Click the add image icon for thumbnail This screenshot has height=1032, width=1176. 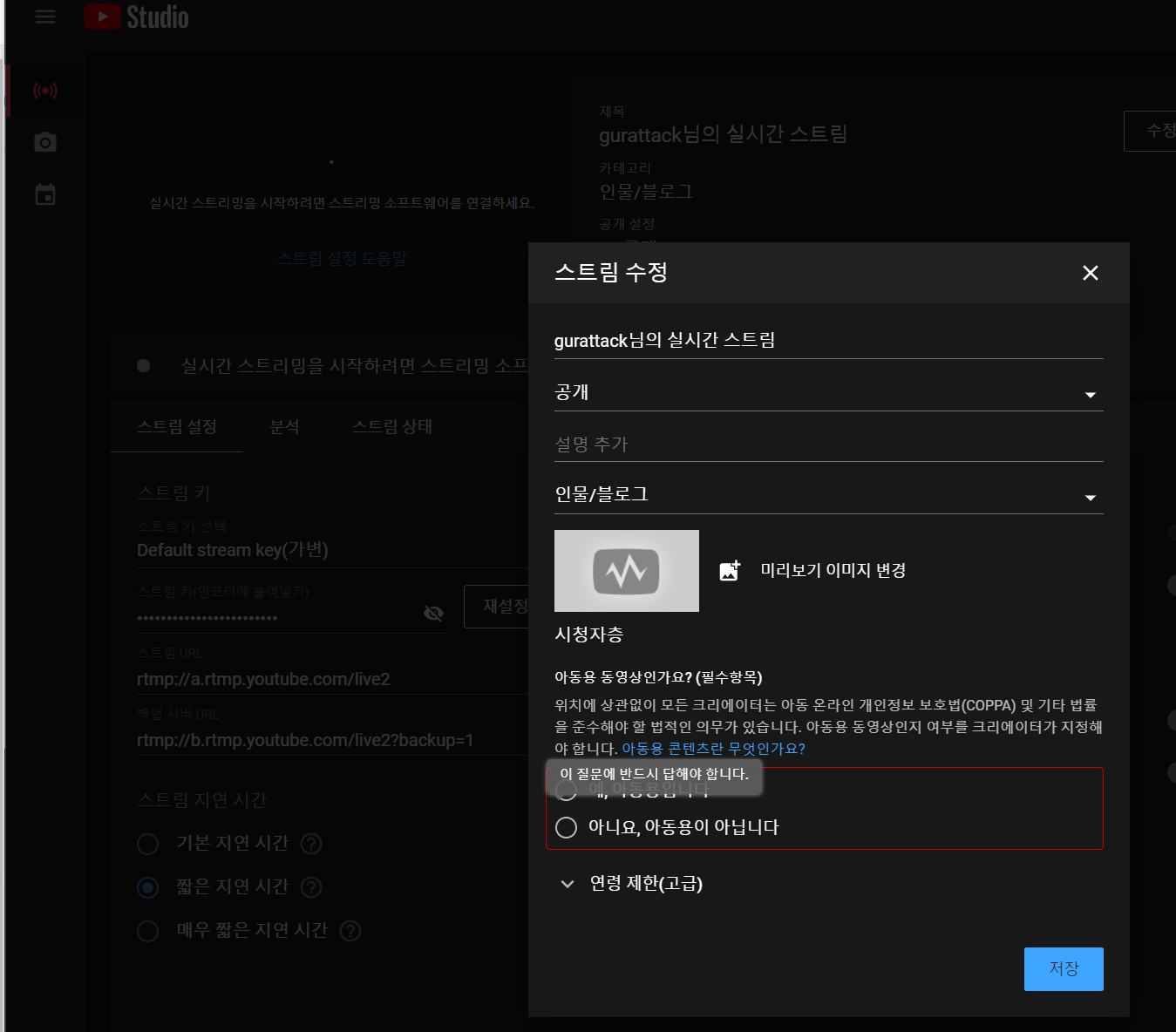coord(730,571)
